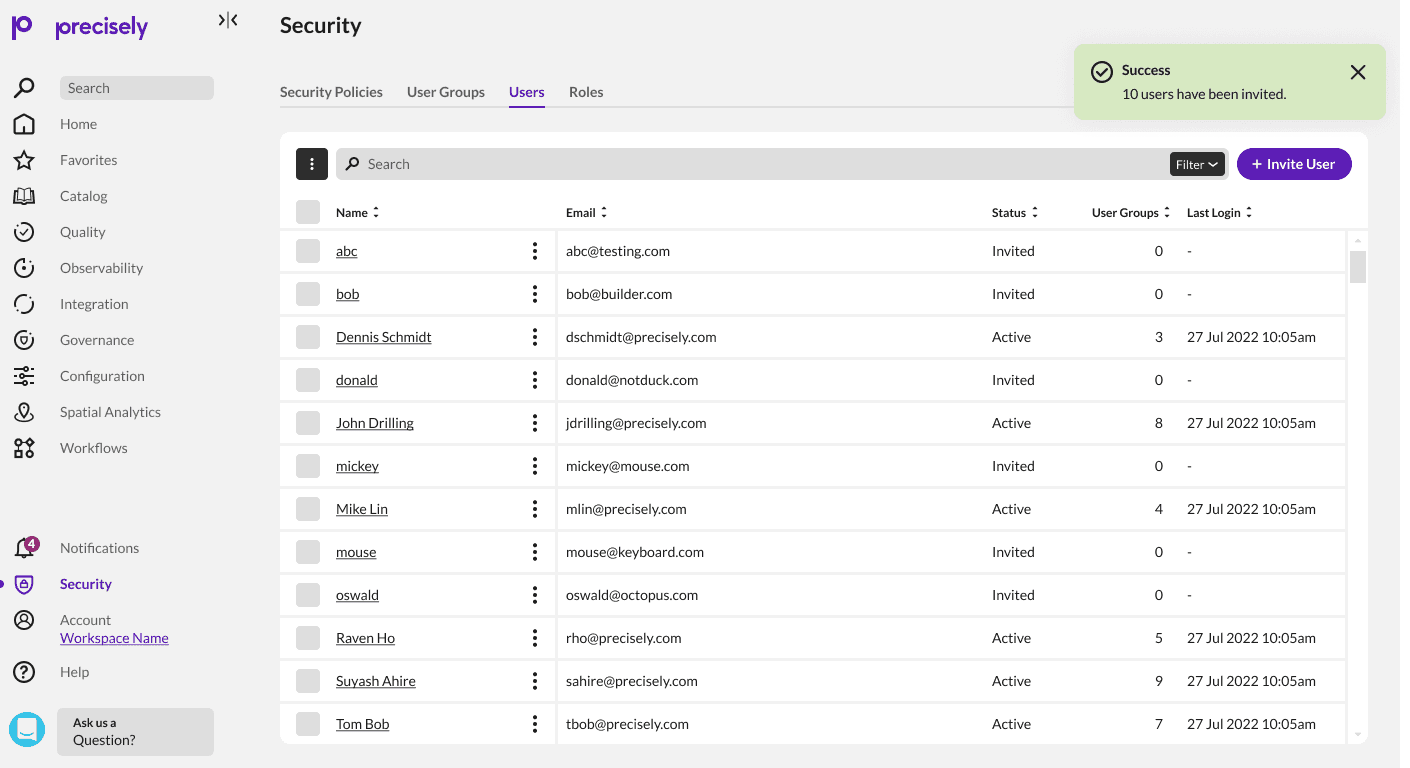Click the Security shield lock icon

coord(24,584)
